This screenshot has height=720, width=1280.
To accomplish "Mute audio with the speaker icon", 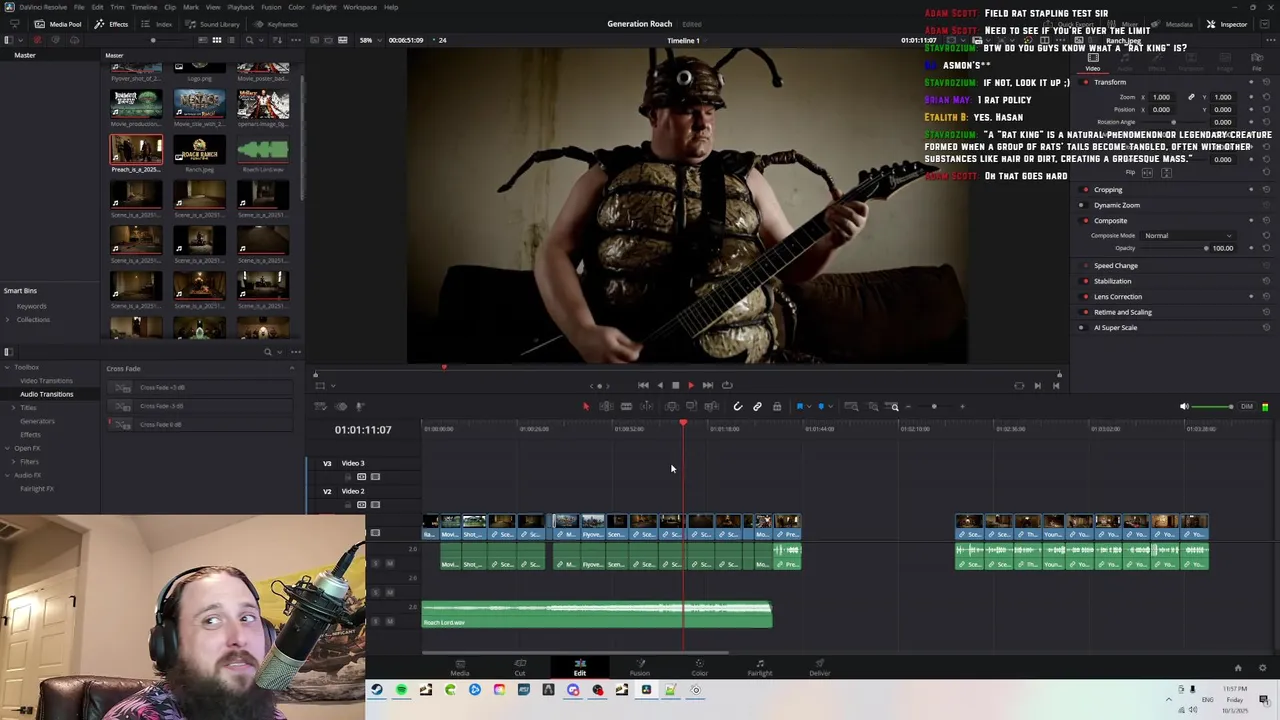I will pyautogui.click(x=1184, y=406).
